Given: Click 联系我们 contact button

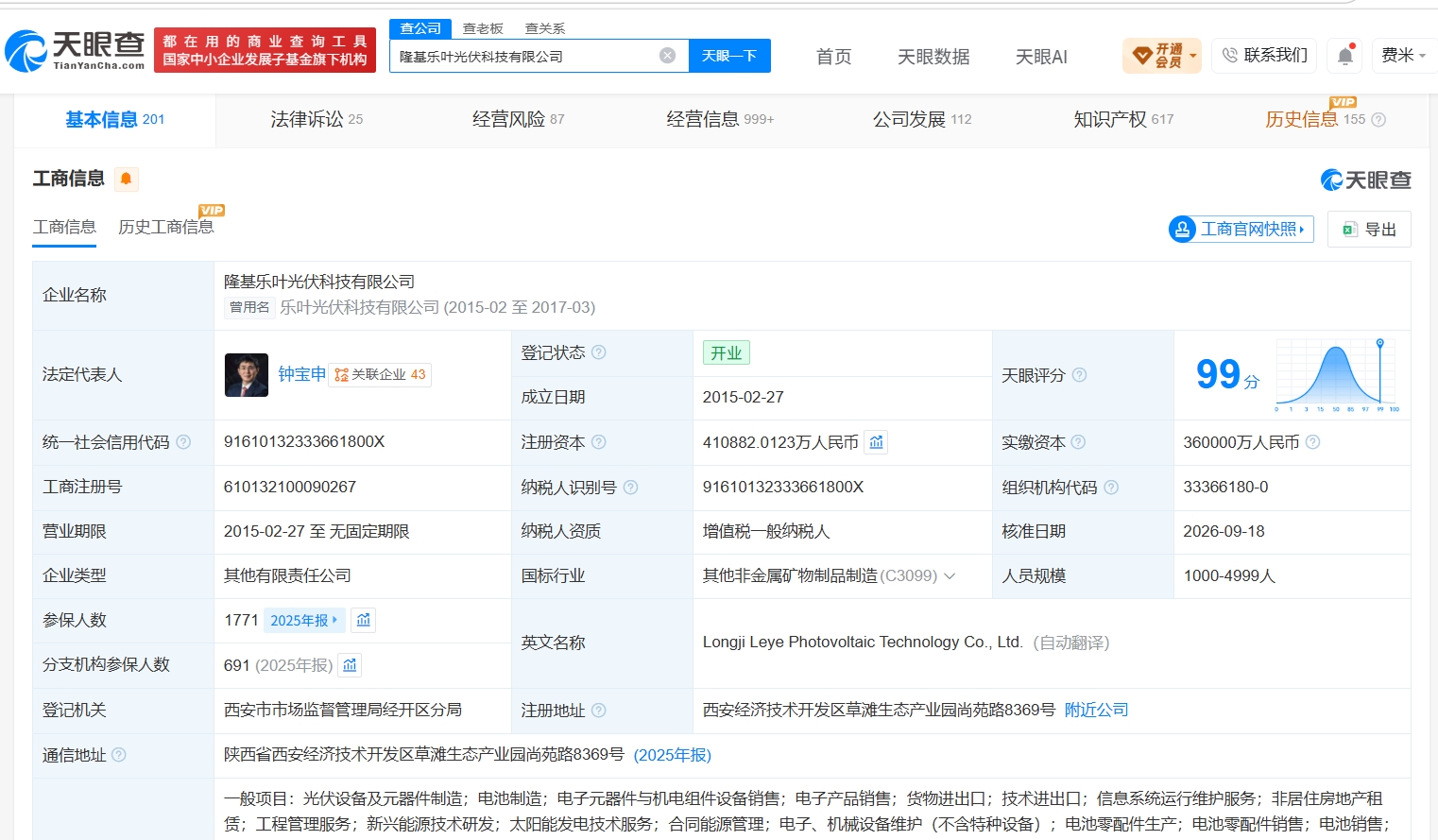Looking at the screenshot, I should [x=1264, y=56].
